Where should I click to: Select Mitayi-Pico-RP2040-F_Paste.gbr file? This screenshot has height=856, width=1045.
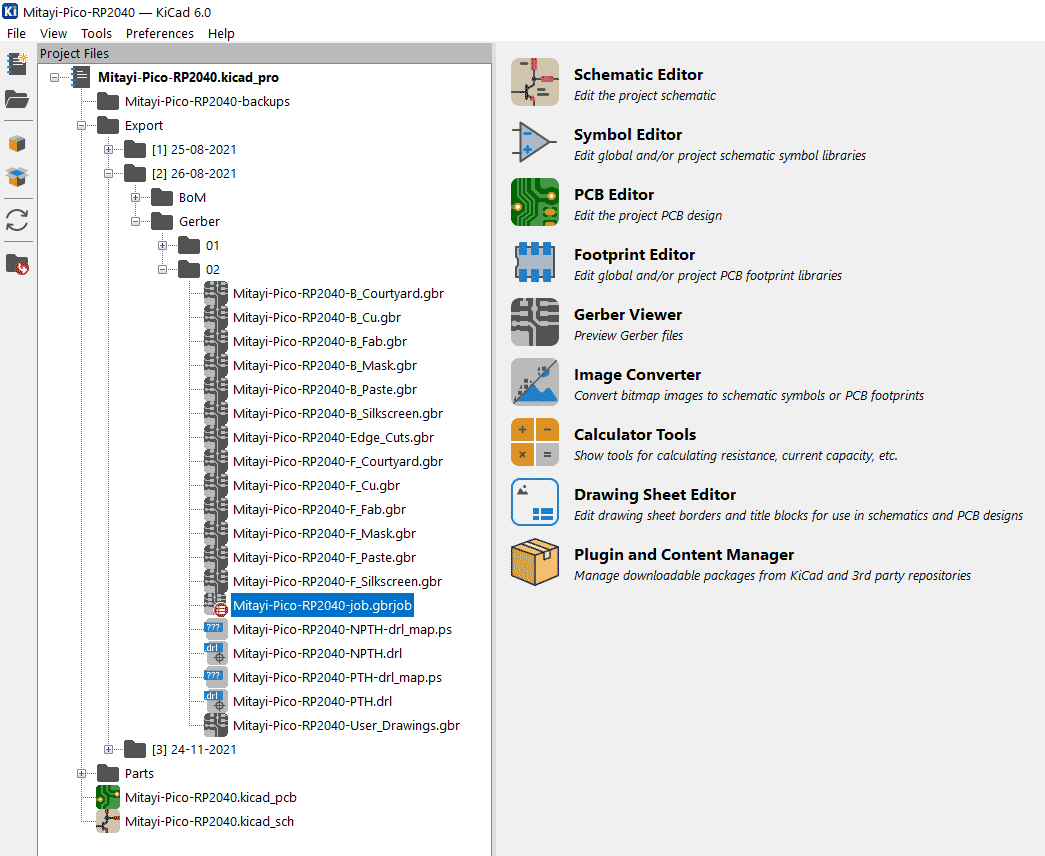(x=325, y=557)
